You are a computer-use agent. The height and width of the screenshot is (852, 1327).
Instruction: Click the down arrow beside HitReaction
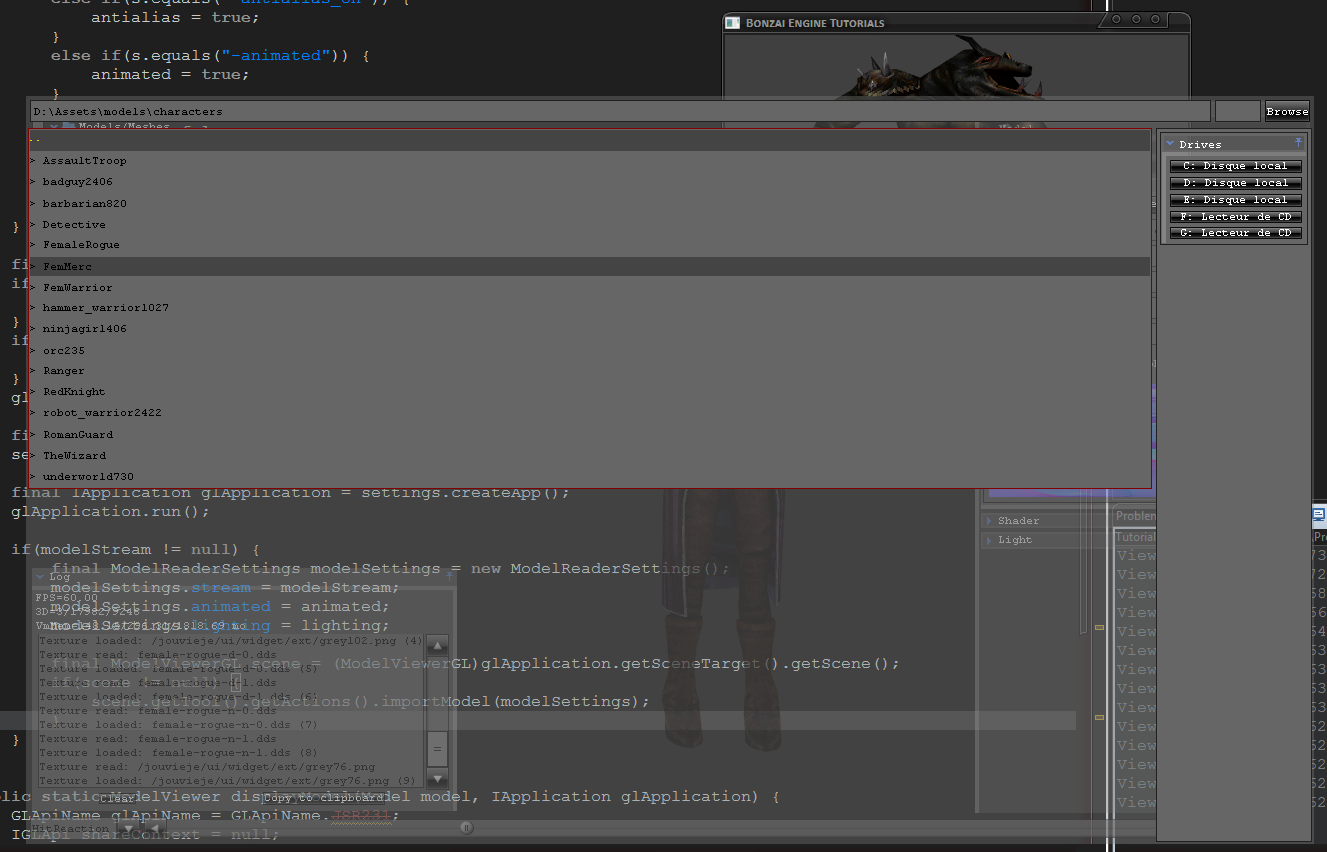click(127, 828)
